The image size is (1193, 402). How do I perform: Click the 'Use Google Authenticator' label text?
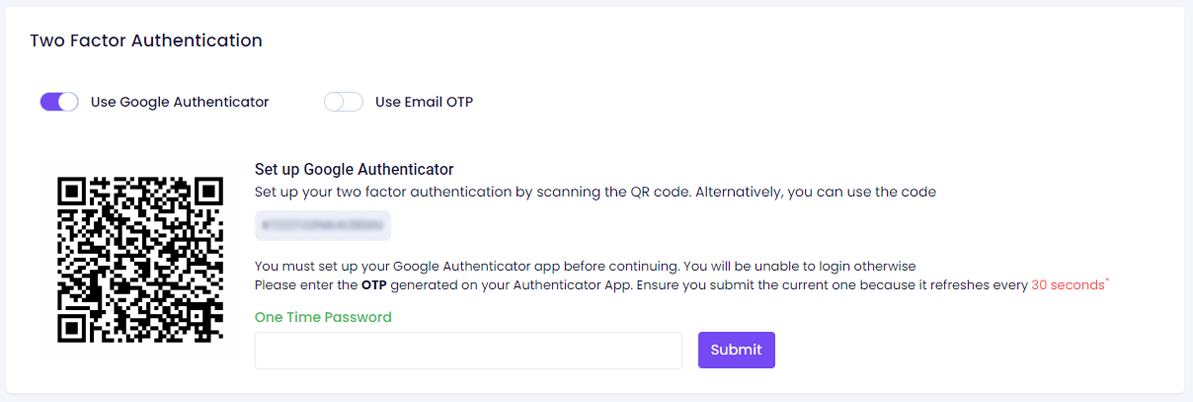pos(179,102)
